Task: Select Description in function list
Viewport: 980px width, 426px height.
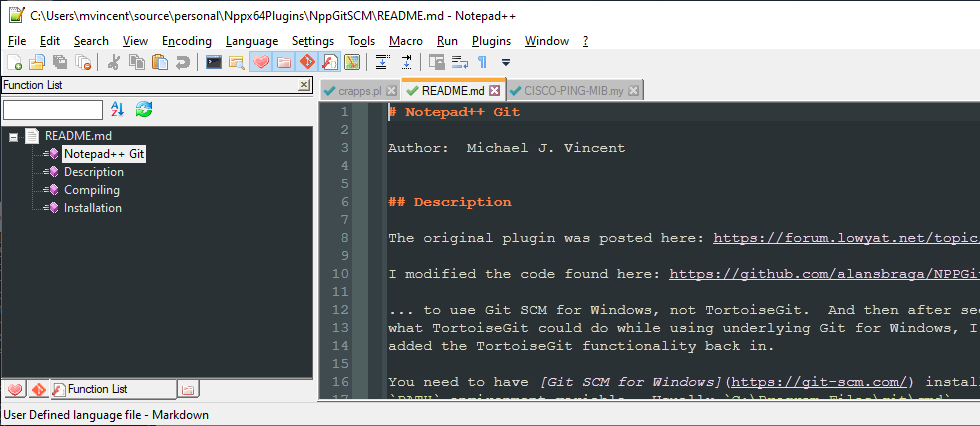Action: pos(94,172)
